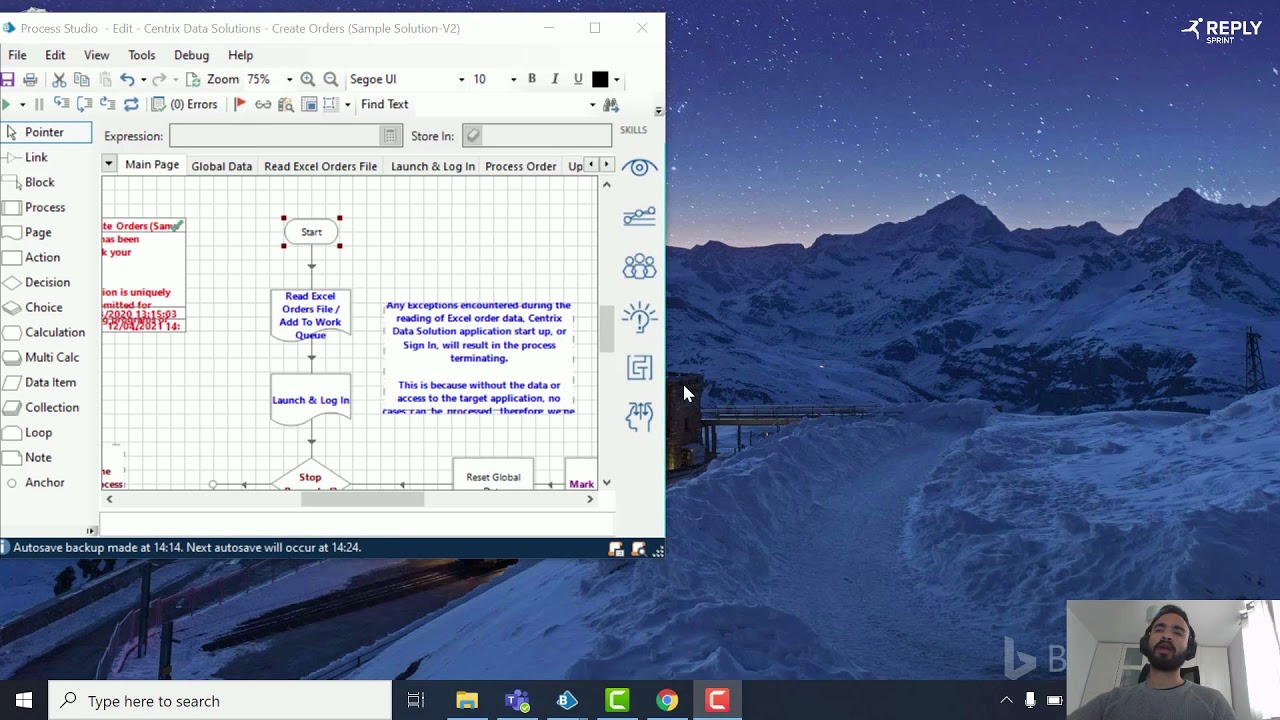Open the Edit menu
The image size is (1280, 720).
click(x=55, y=55)
